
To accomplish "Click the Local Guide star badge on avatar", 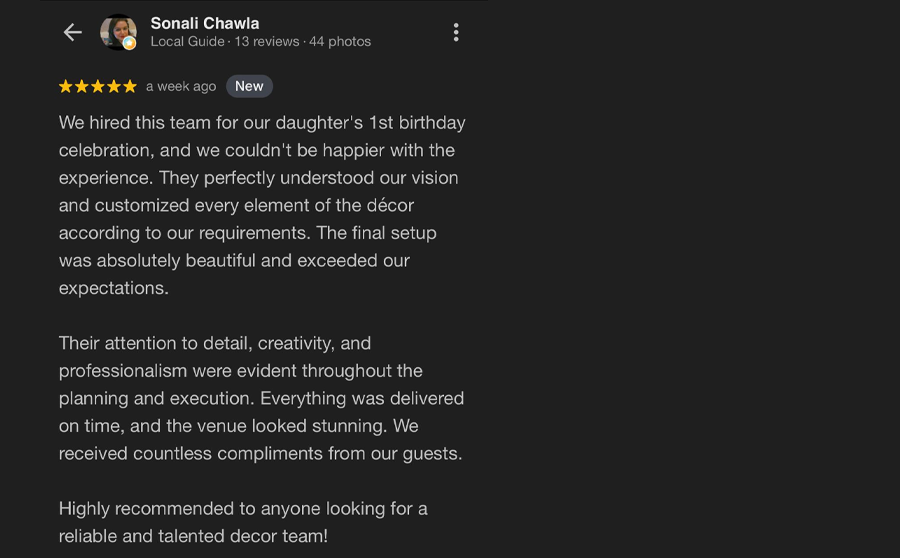I will (130, 43).
